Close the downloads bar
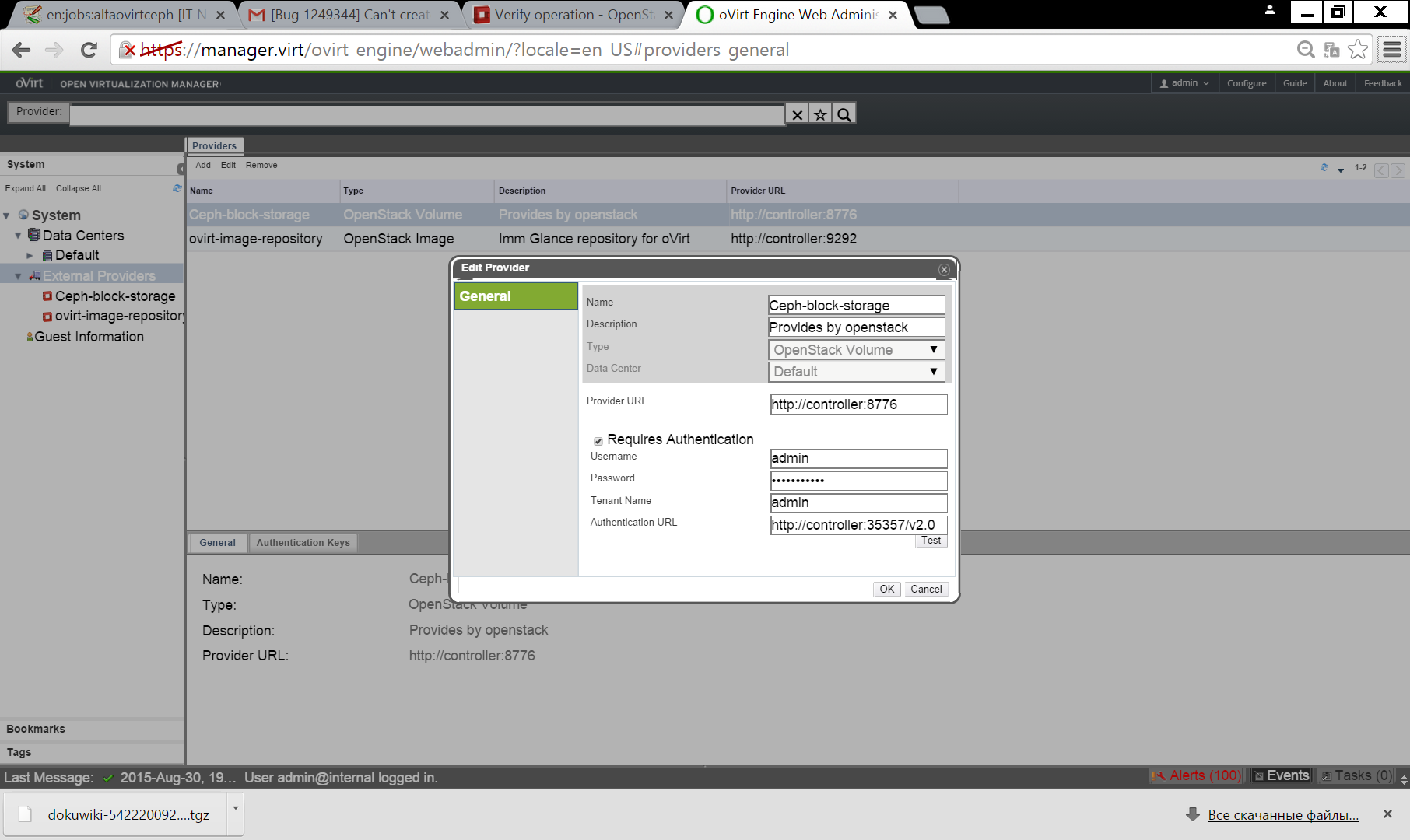The height and width of the screenshot is (840, 1410). tap(1387, 814)
